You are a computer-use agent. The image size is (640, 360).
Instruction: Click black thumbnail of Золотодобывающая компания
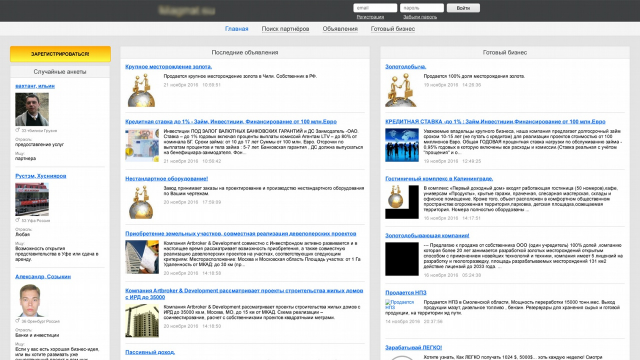coord(402,259)
